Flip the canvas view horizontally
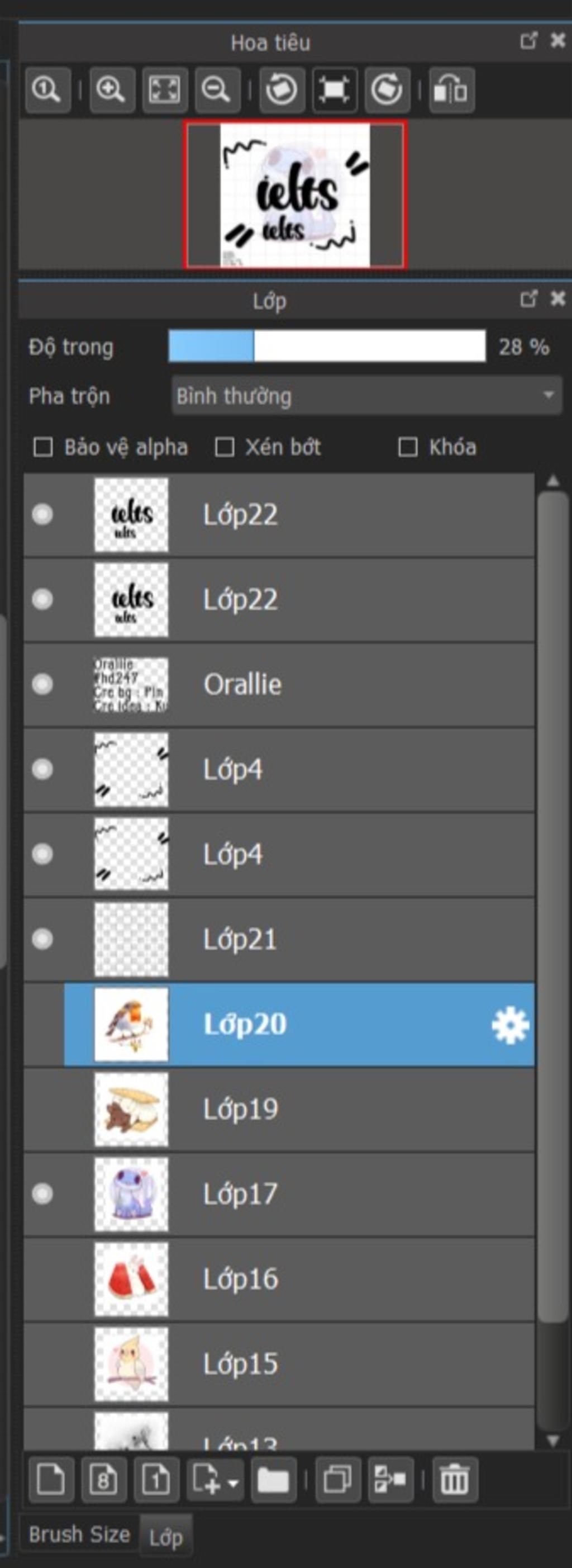Screen dimensions: 572x1568 coord(451,90)
